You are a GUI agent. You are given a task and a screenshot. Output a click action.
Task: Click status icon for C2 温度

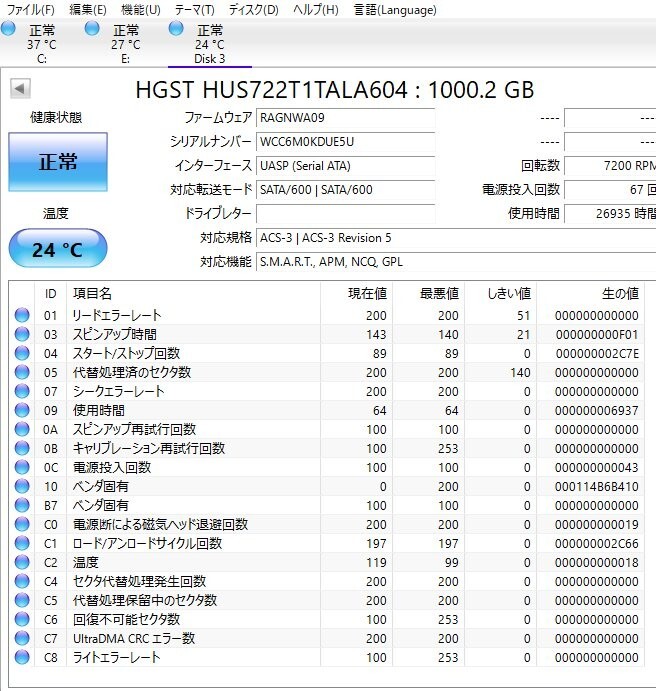[22, 562]
